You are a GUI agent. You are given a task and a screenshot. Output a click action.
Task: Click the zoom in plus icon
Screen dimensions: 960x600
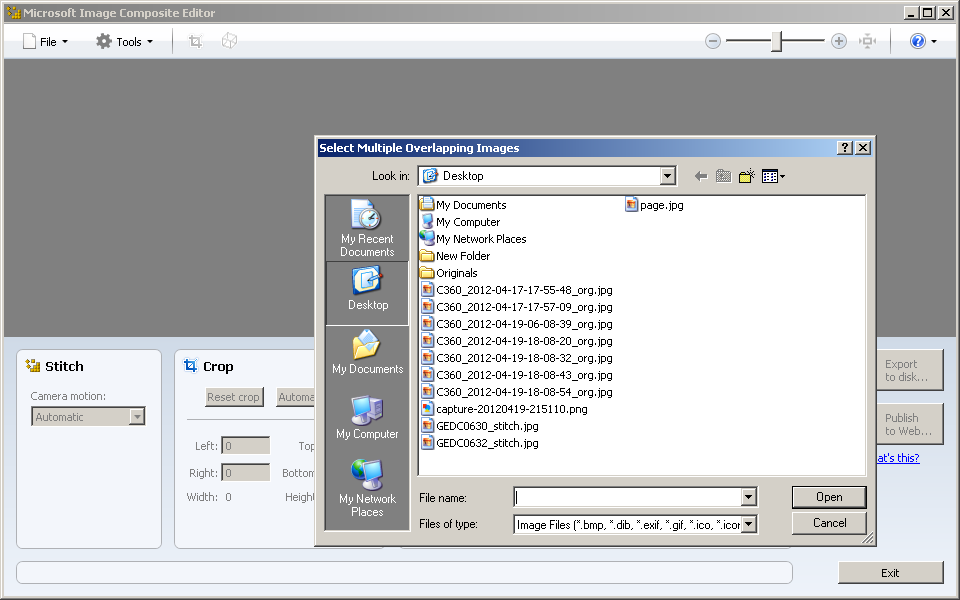(x=839, y=41)
